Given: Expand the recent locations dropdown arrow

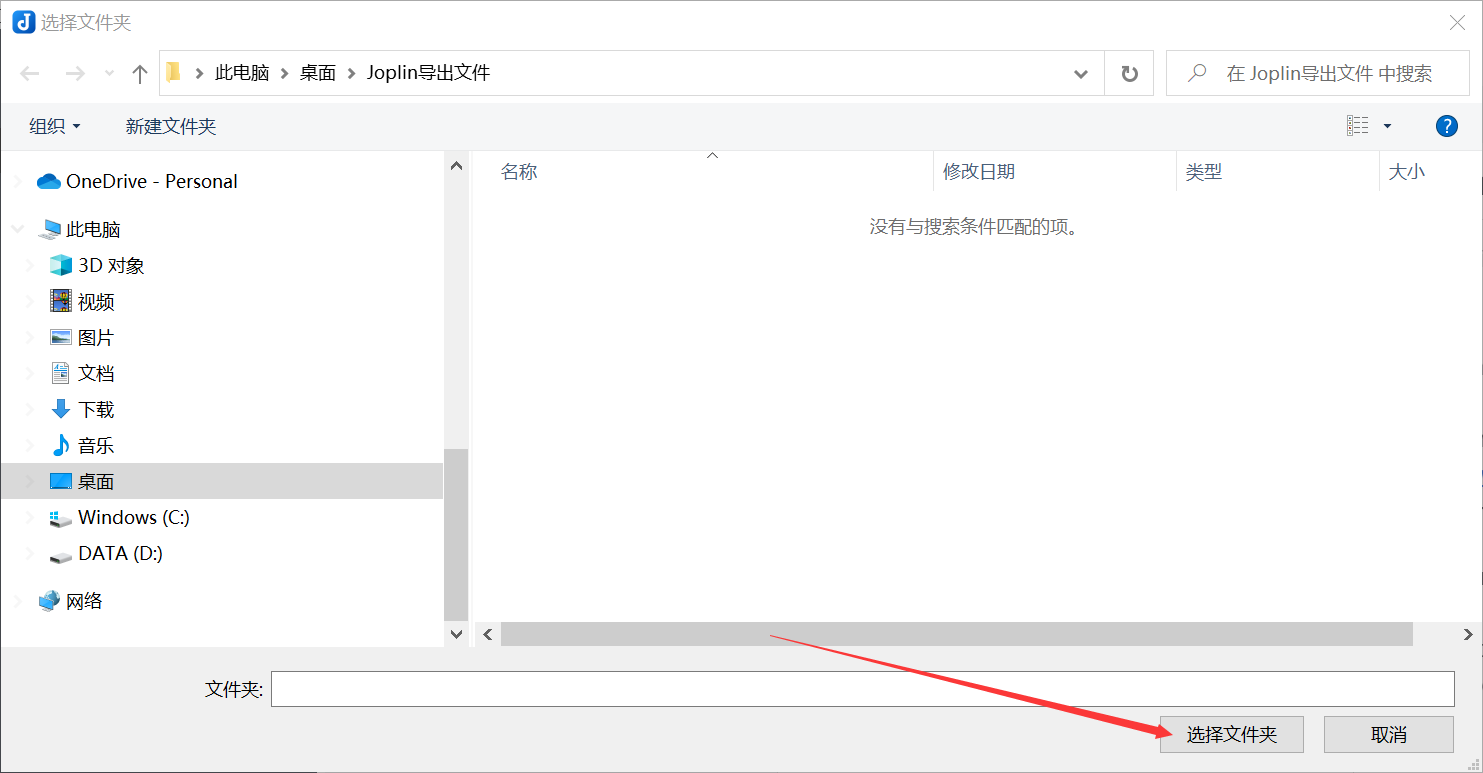Looking at the screenshot, I should 109,74.
